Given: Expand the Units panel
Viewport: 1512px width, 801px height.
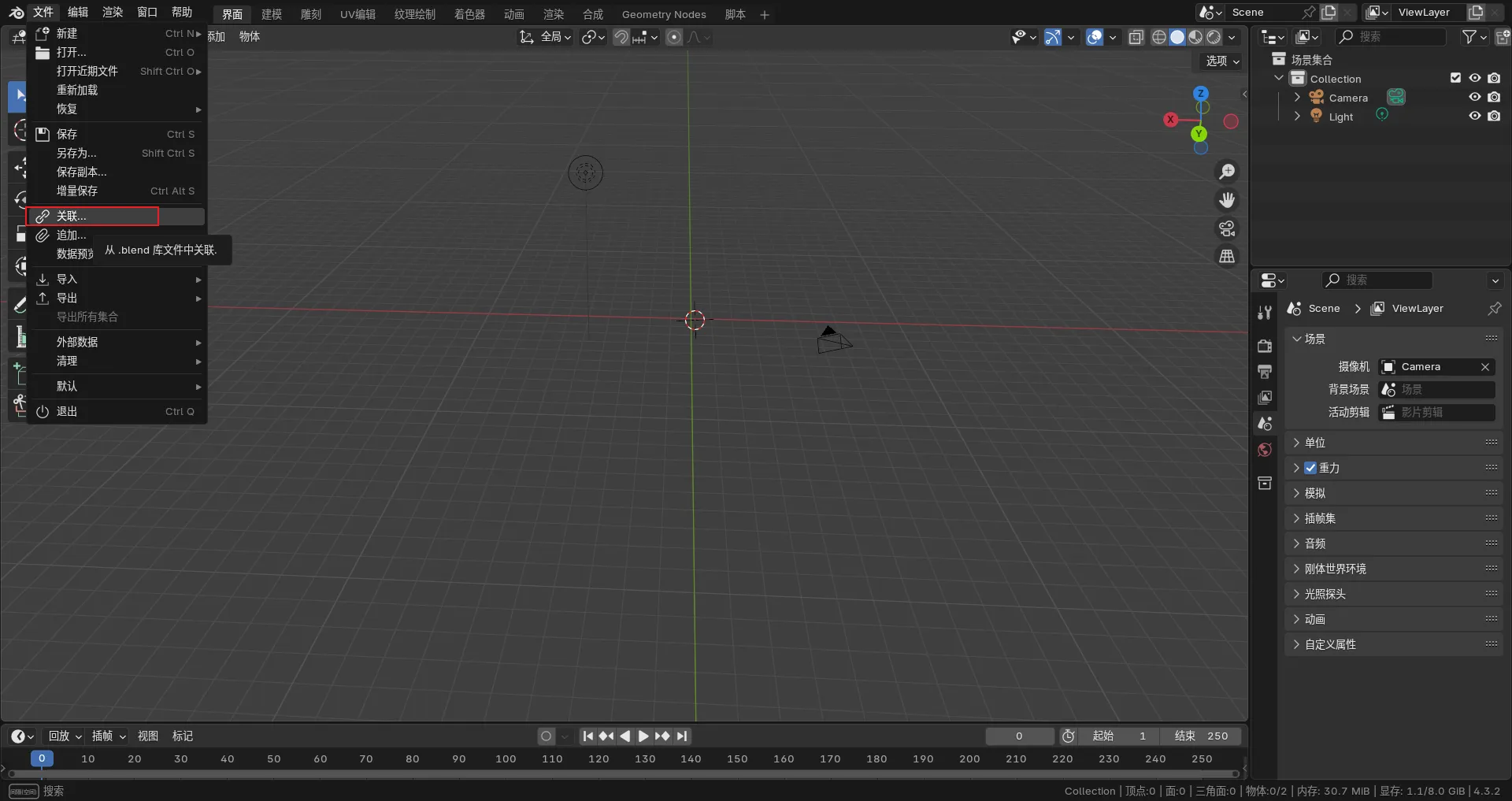Looking at the screenshot, I should tap(1314, 443).
